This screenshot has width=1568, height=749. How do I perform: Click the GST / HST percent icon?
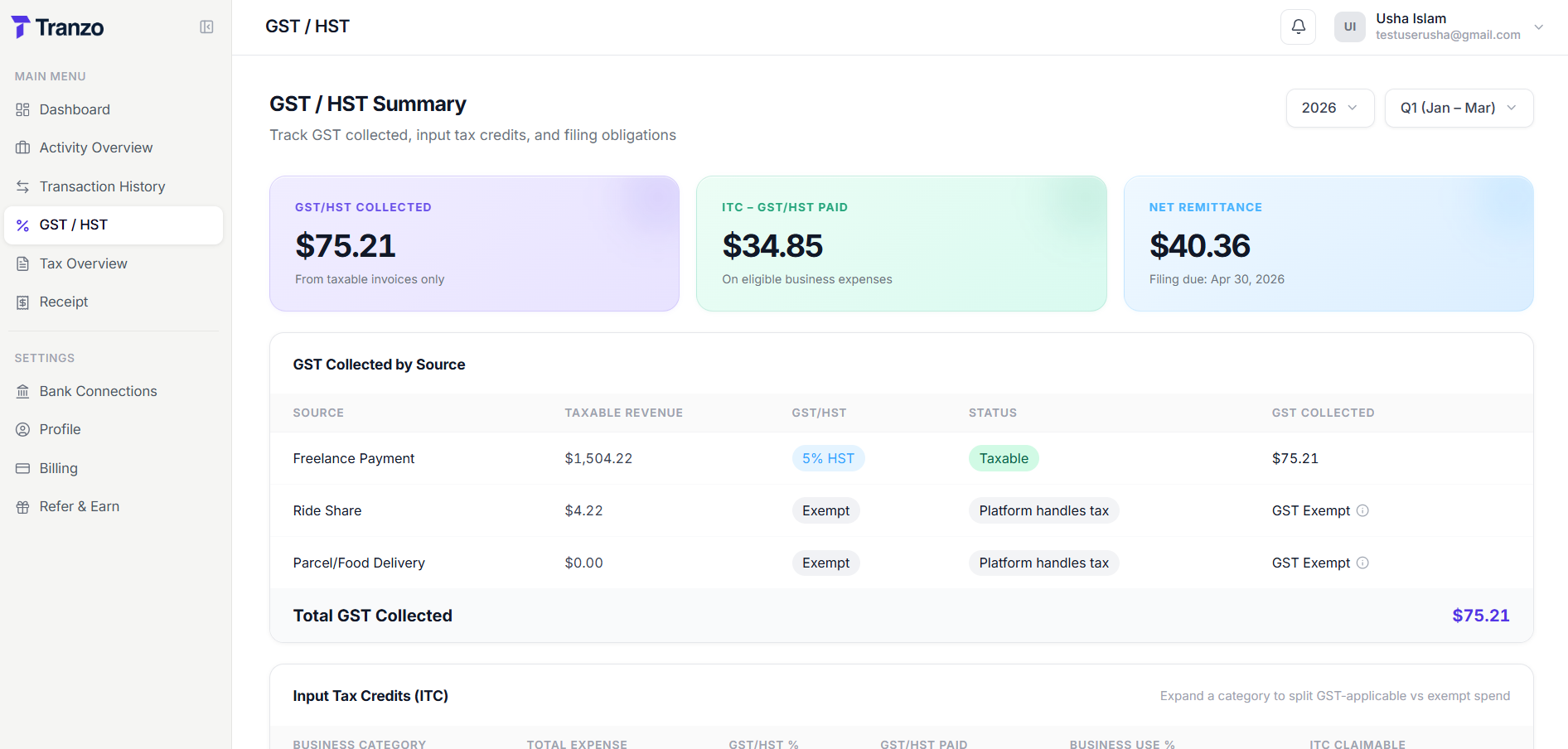click(x=23, y=225)
